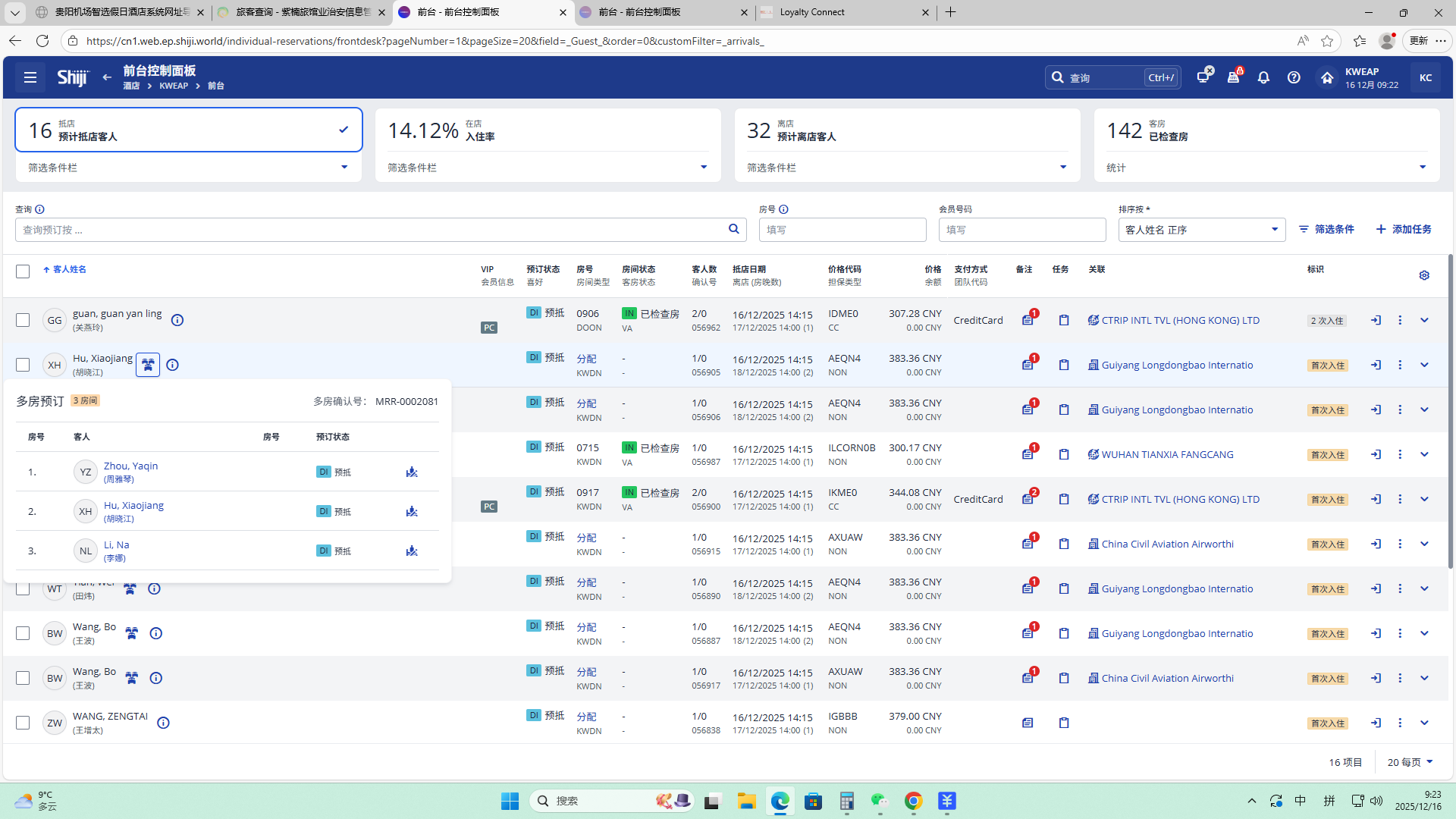
Task: Open the 排序按 sort dropdown
Action: [x=1201, y=230]
